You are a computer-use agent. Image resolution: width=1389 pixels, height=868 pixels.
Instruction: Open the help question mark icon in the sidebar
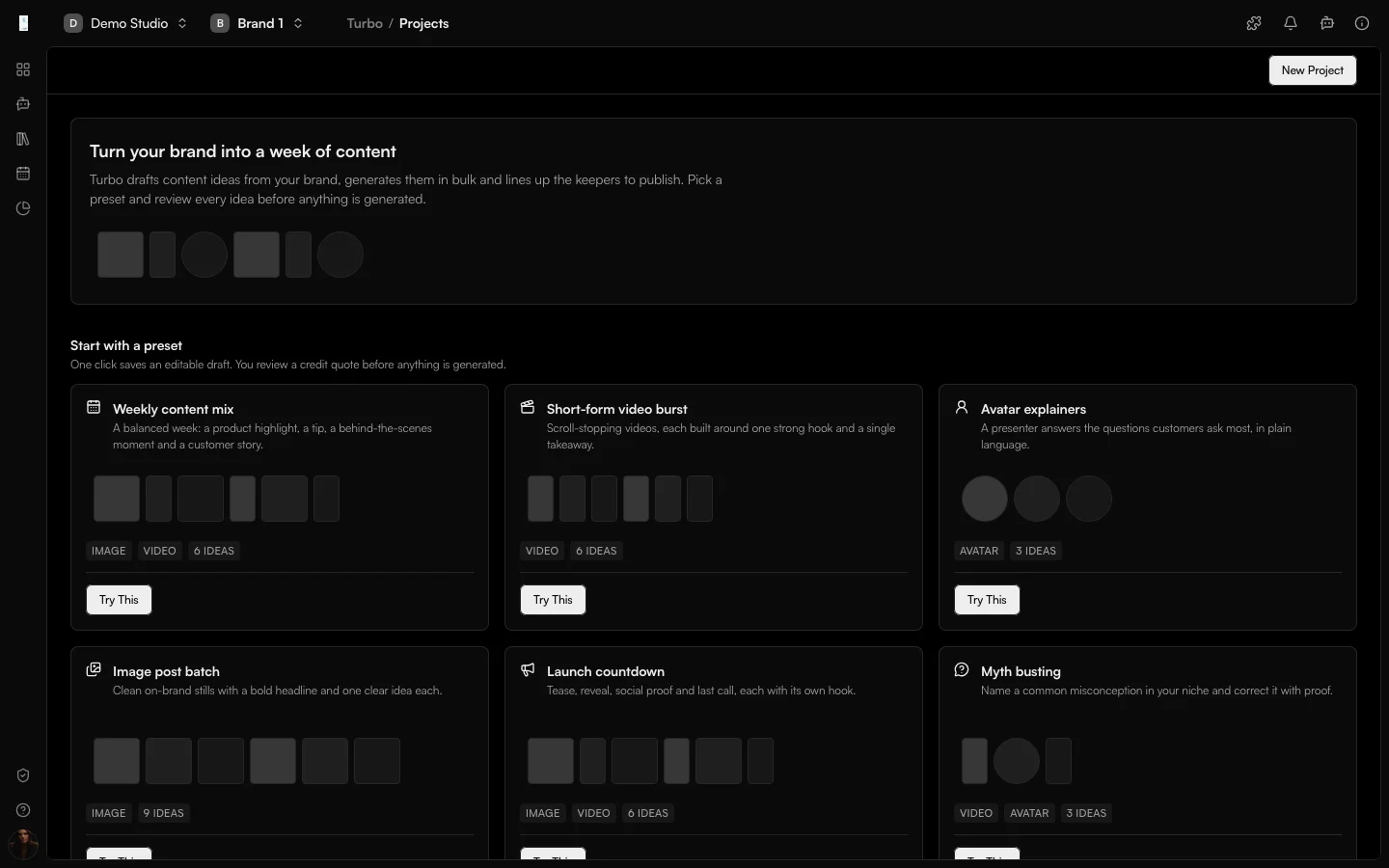23,810
